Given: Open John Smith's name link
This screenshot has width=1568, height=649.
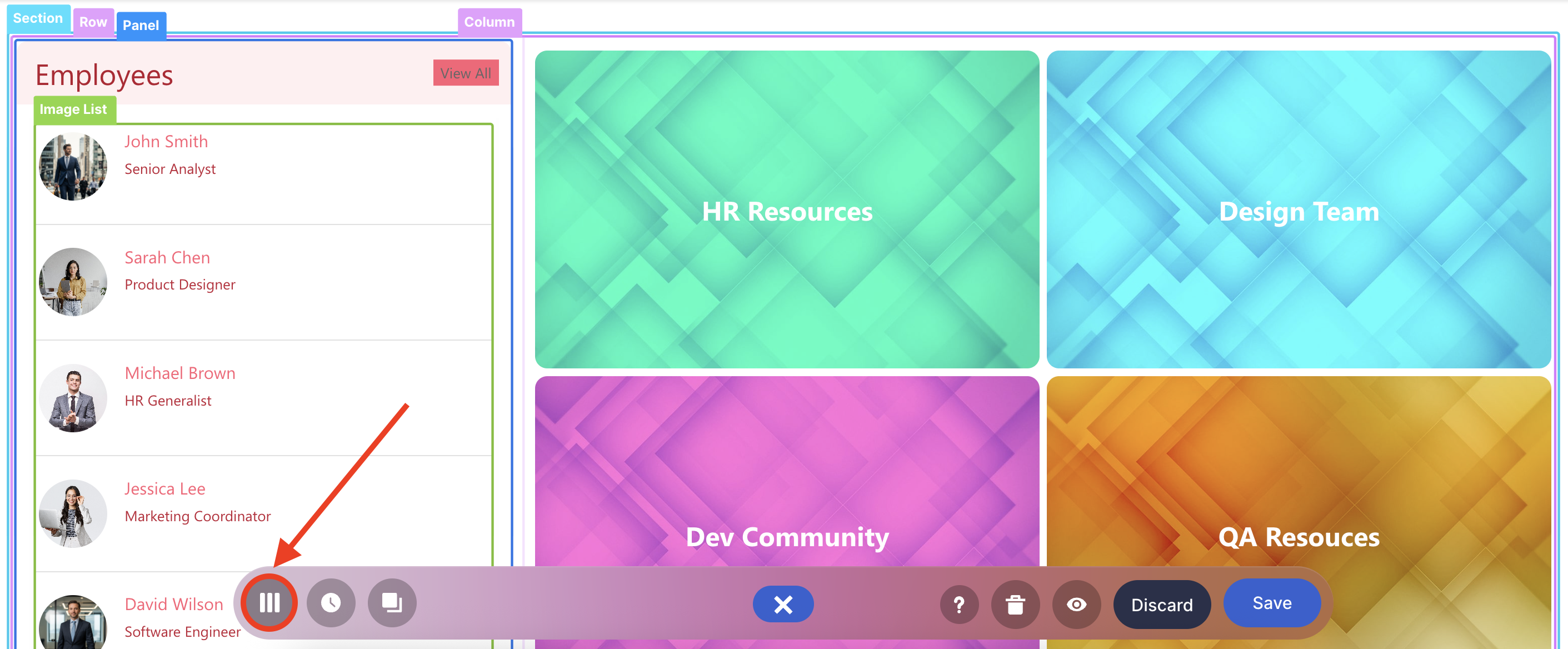Looking at the screenshot, I should [166, 141].
